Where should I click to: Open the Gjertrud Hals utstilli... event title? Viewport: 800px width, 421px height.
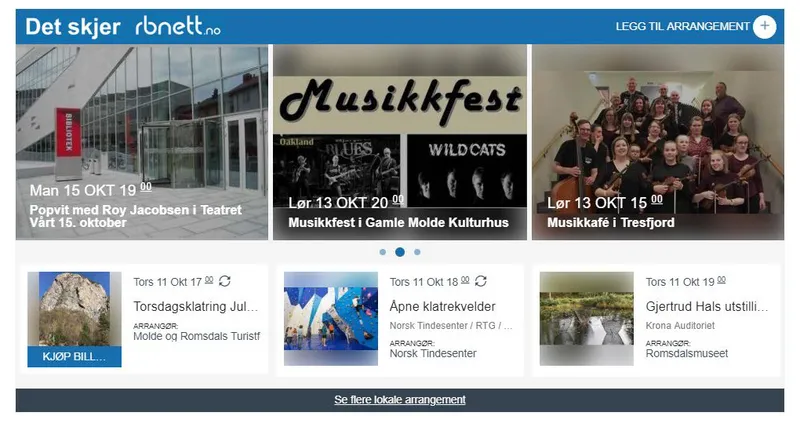707,307
